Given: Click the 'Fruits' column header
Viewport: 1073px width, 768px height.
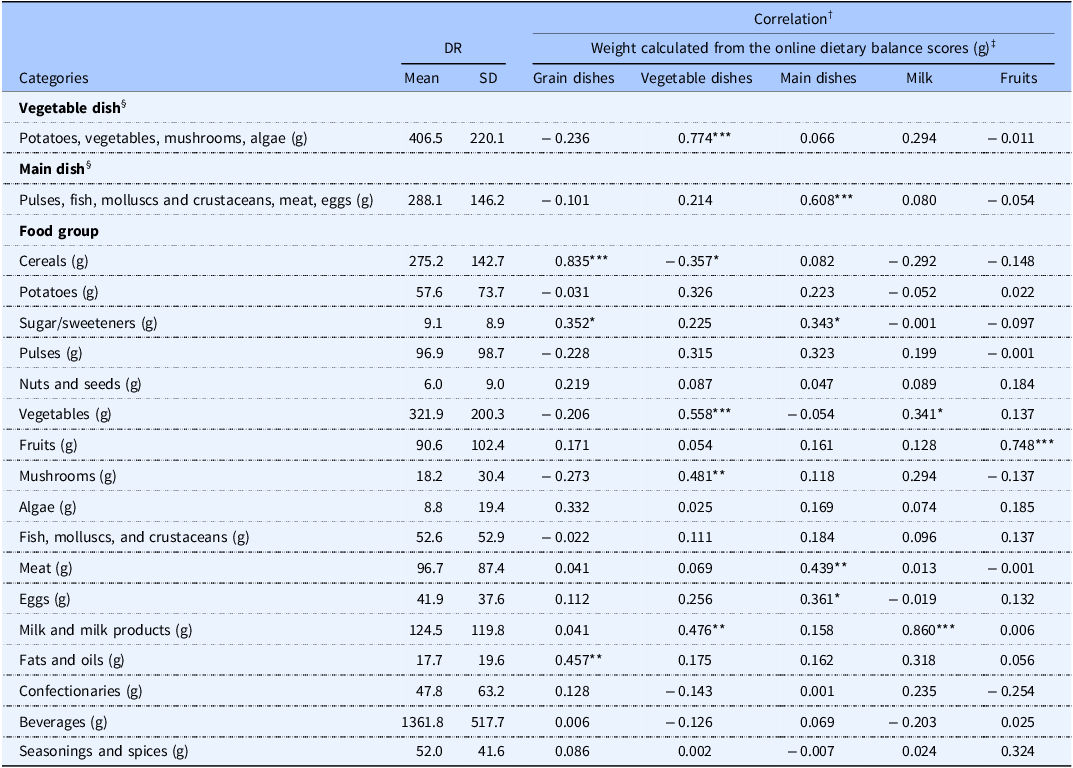Looking at the screenshot, I should click(1017, 78).
